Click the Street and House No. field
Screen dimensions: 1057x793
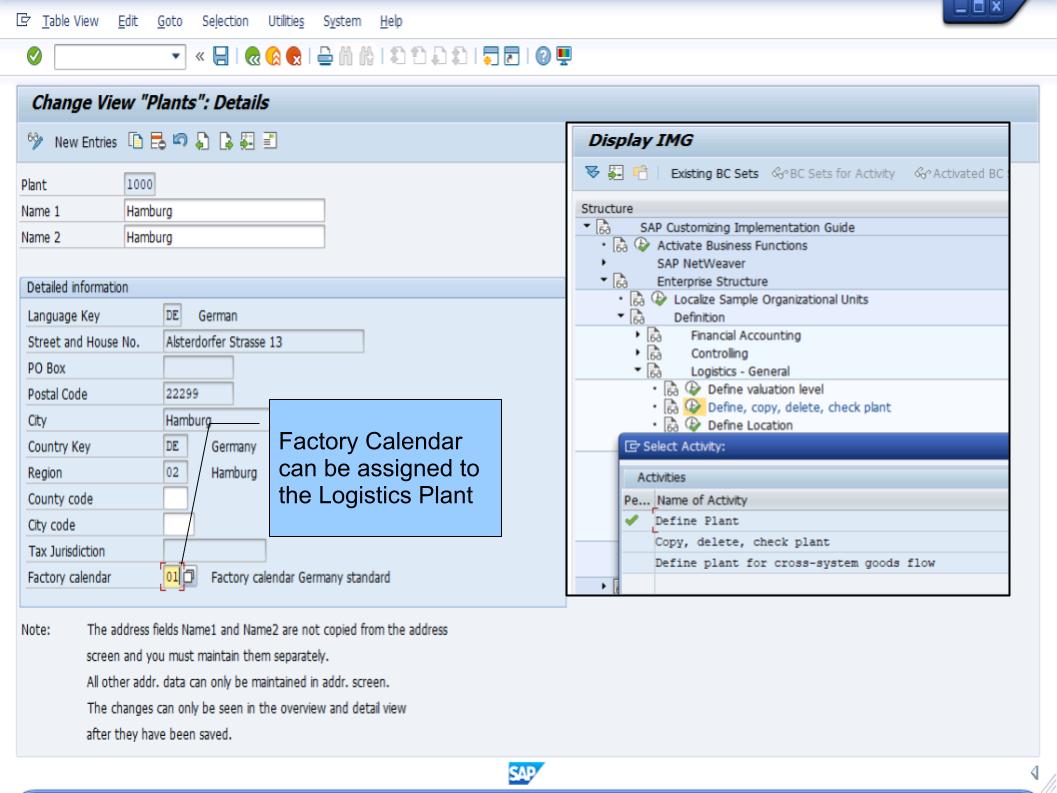(264, 341)
